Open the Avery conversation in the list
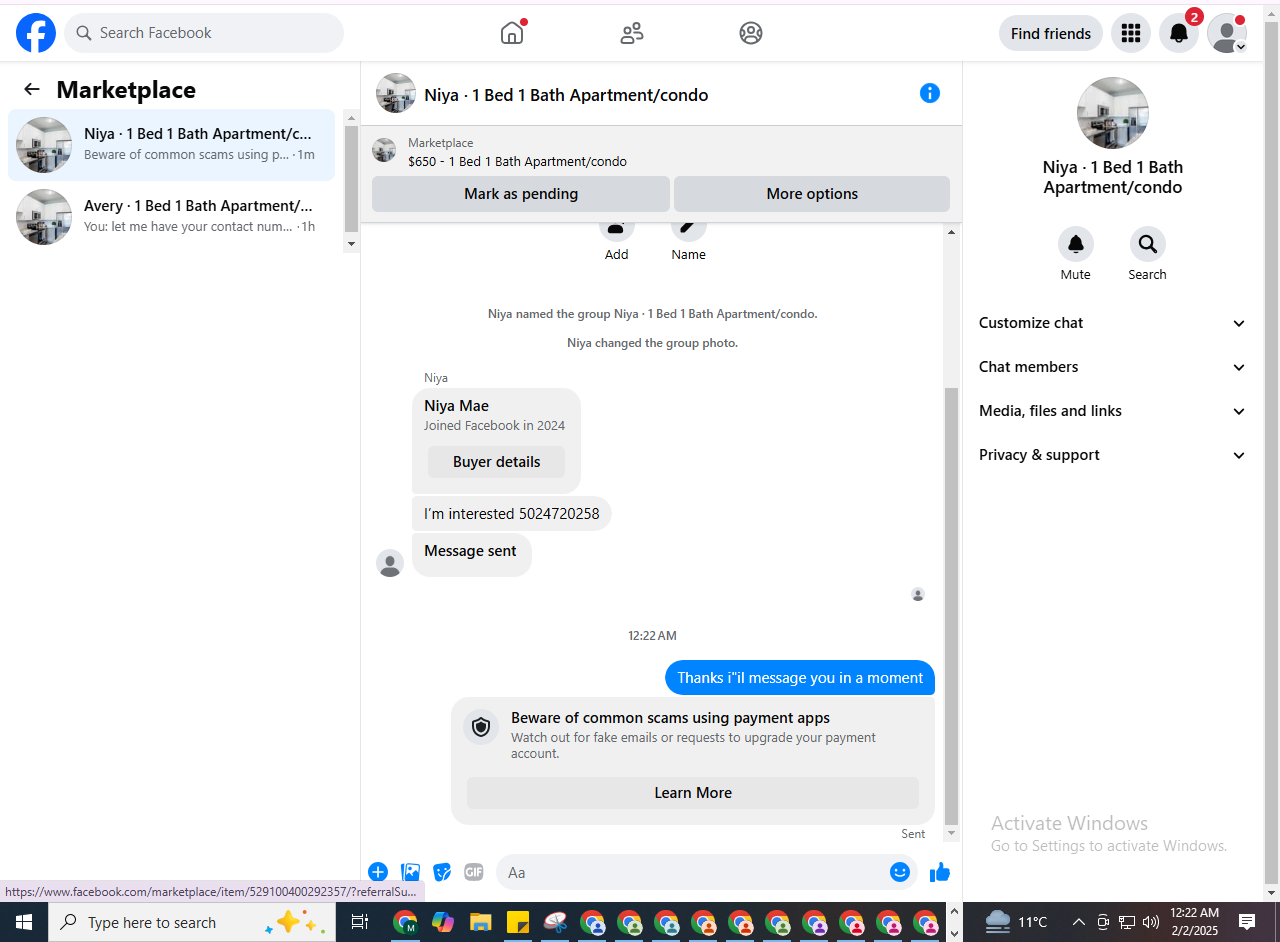1280x942 pixels. pos(172,217)
